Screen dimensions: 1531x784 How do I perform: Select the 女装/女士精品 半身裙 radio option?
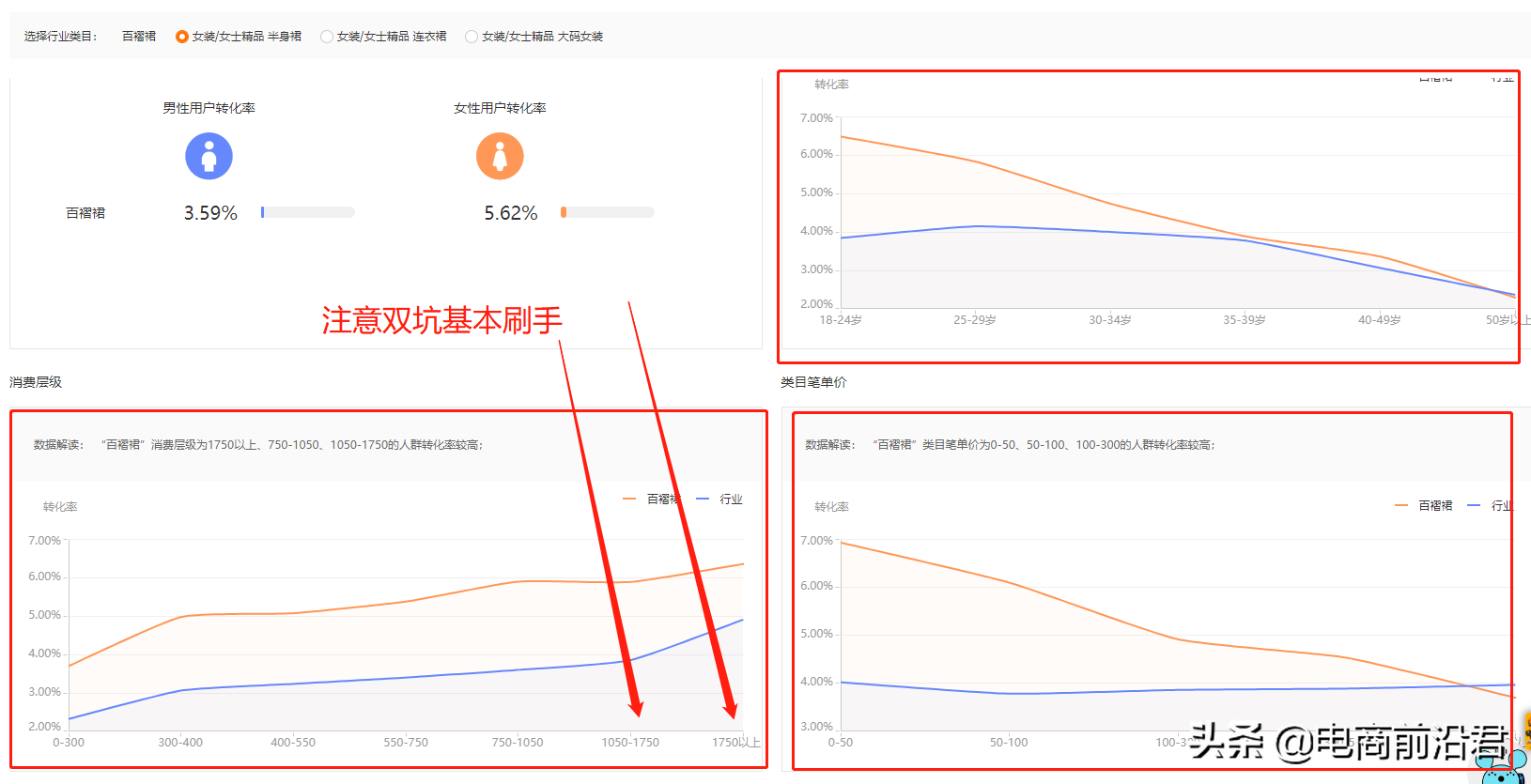coord(182,37)
